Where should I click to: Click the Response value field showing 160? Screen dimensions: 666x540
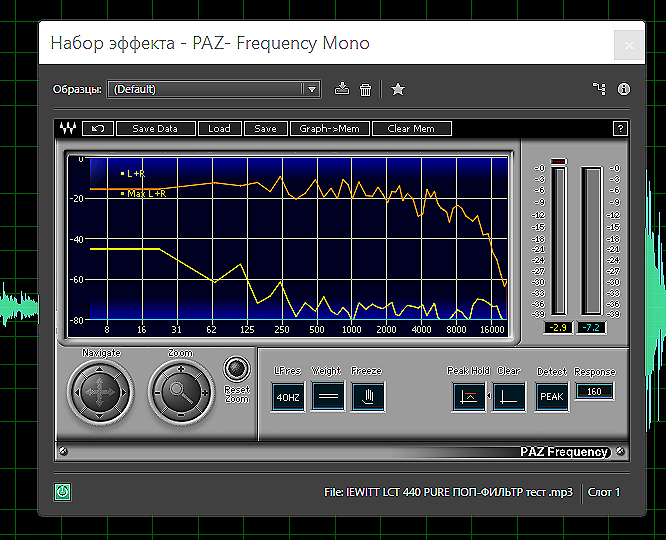(594, 391)
